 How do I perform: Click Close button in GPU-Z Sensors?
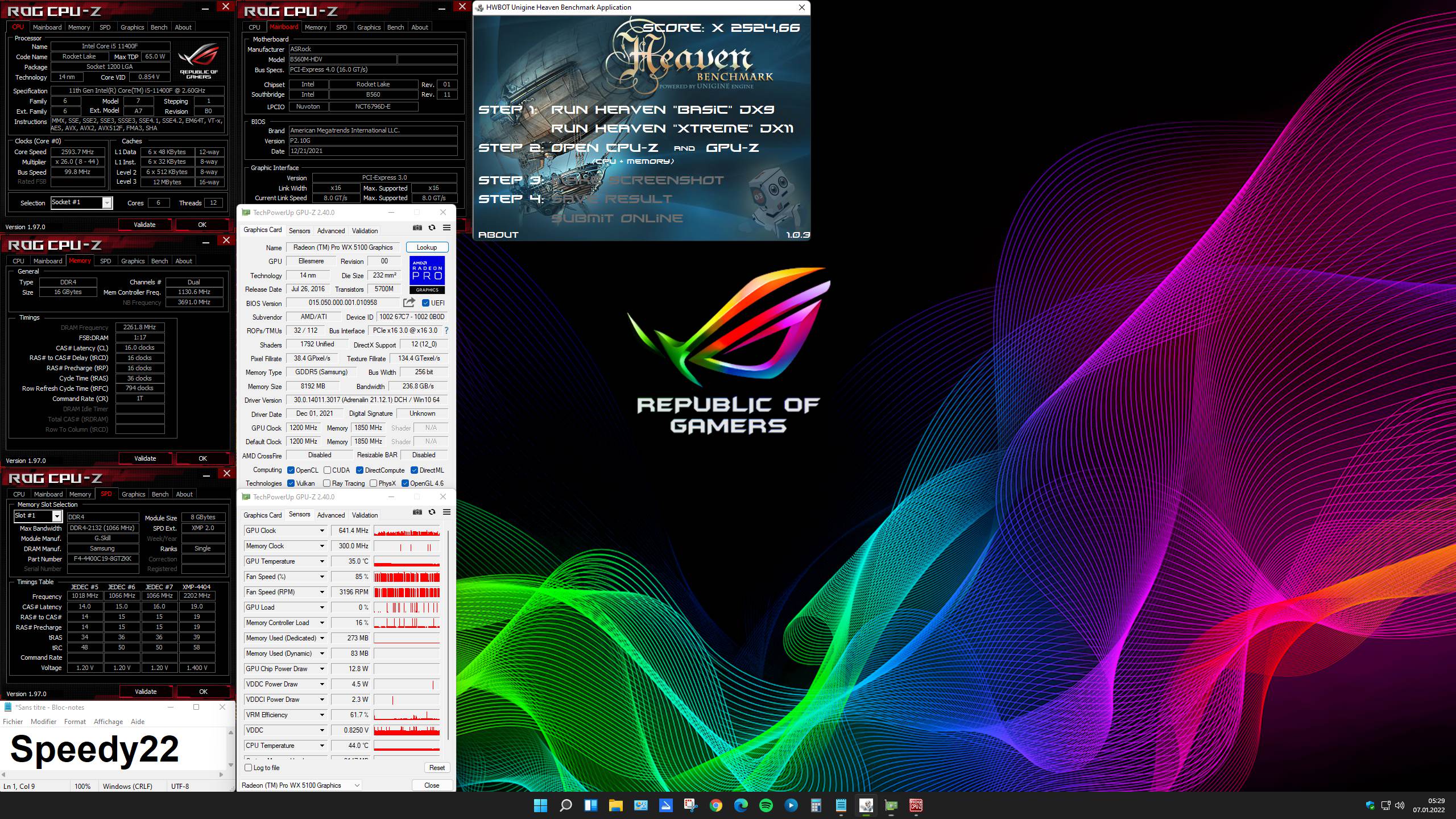pyautogui.click(x=432, y=785)
